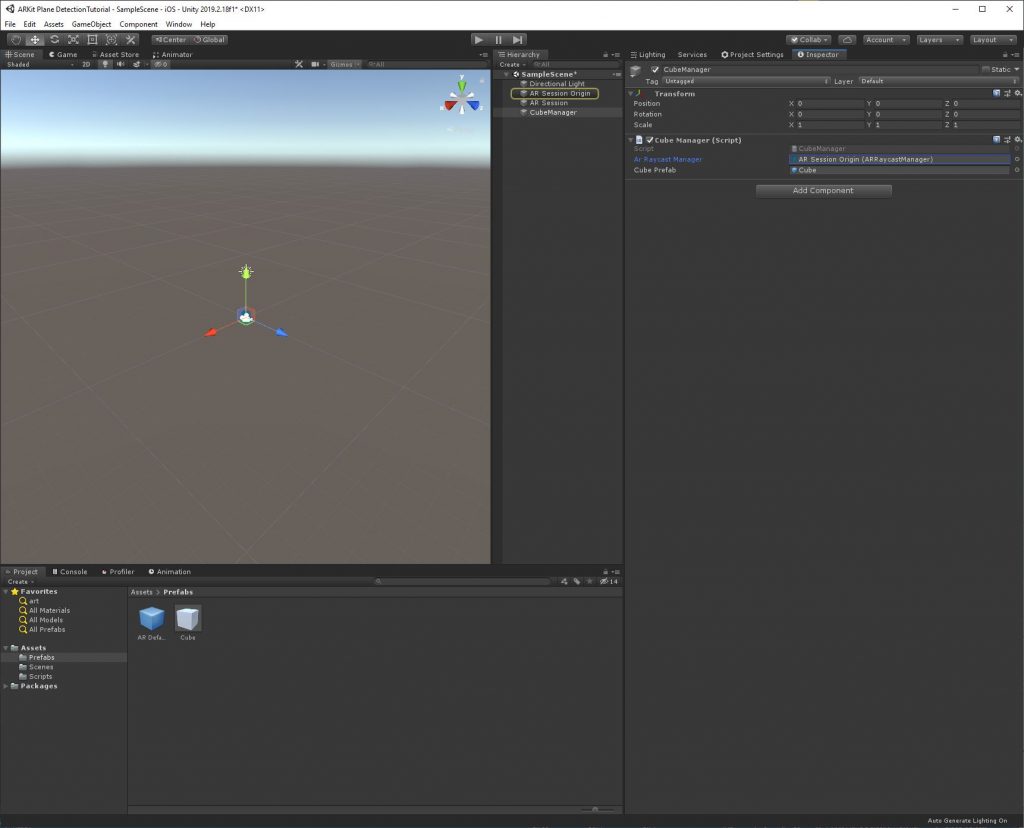Open the Window menu
The image size is (1024, 828).
tap(178, 24)
